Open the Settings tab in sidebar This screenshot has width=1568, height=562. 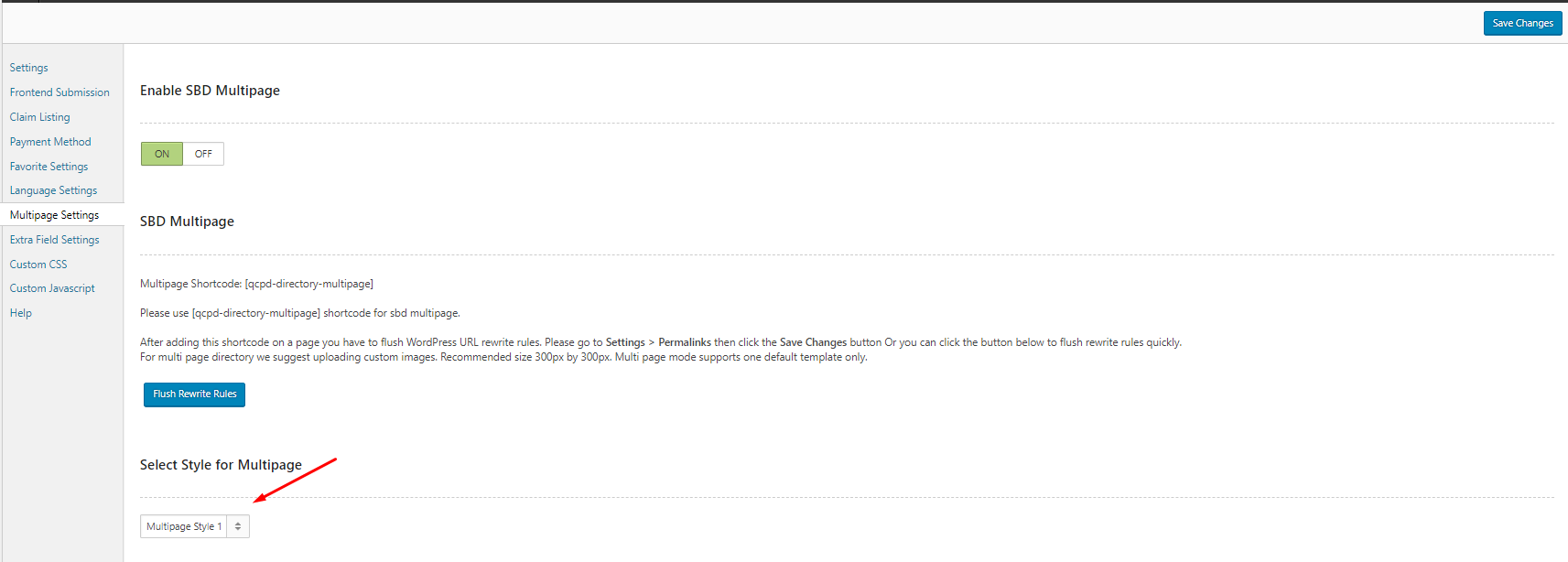point(29,68)
